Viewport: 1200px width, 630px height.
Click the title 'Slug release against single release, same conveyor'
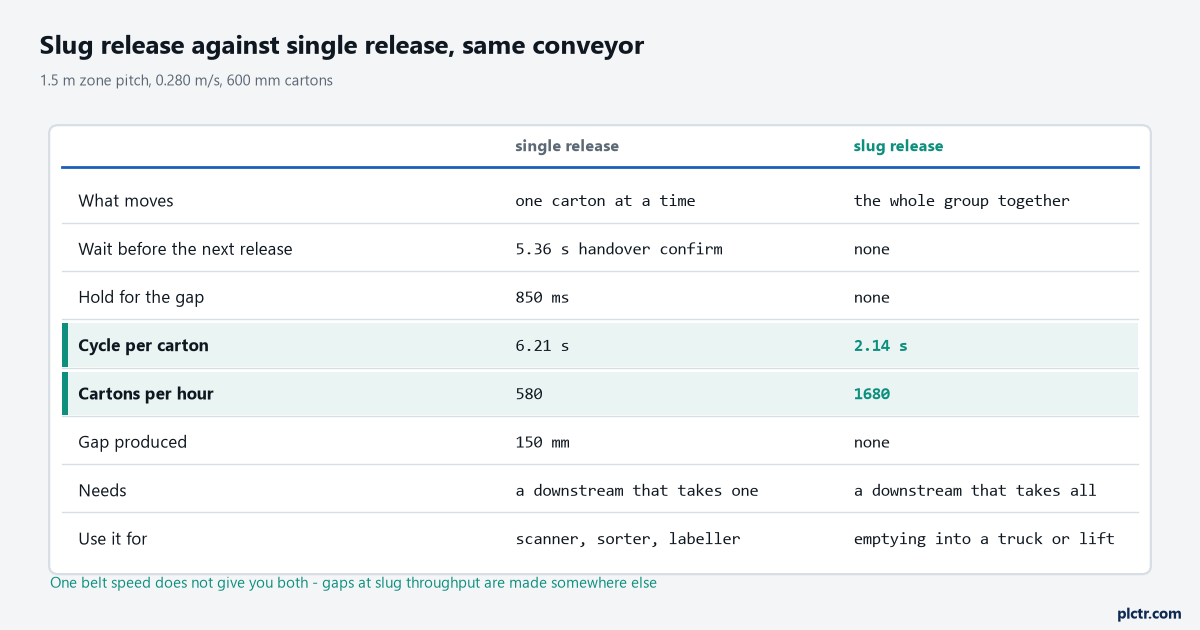[342, 45]
